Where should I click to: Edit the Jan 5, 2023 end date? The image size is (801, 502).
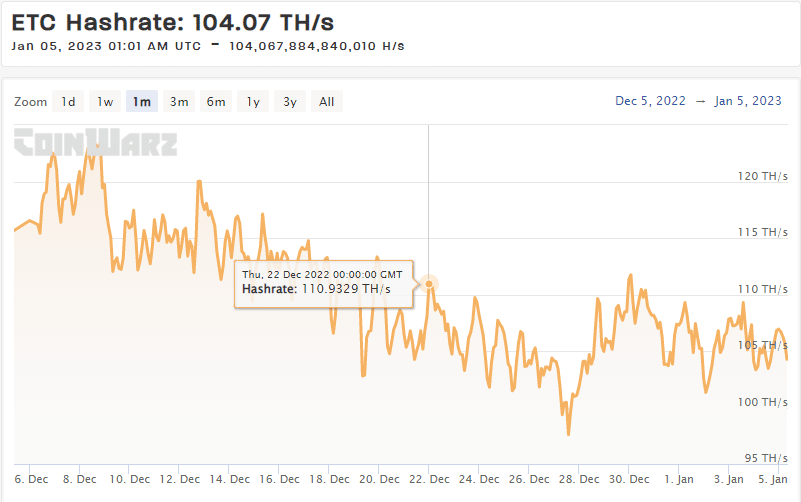(748, 101)
